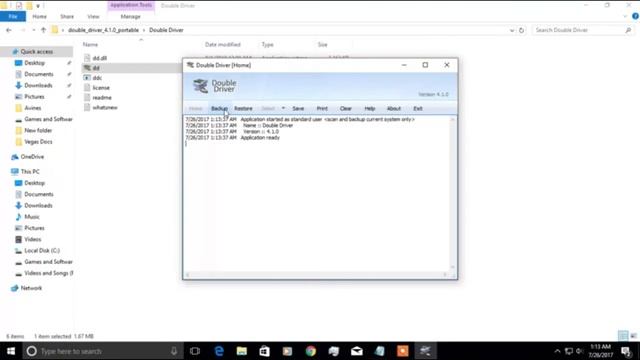Select the ddc file
This screenshot has width=640, height=360.
tap(97, 78)
